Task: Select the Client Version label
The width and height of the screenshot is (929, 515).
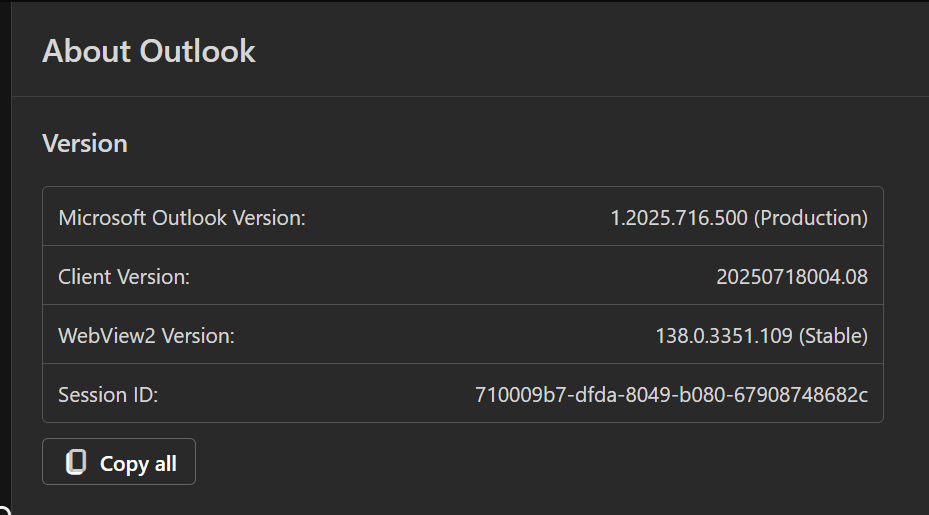Action: pos(124,276)
